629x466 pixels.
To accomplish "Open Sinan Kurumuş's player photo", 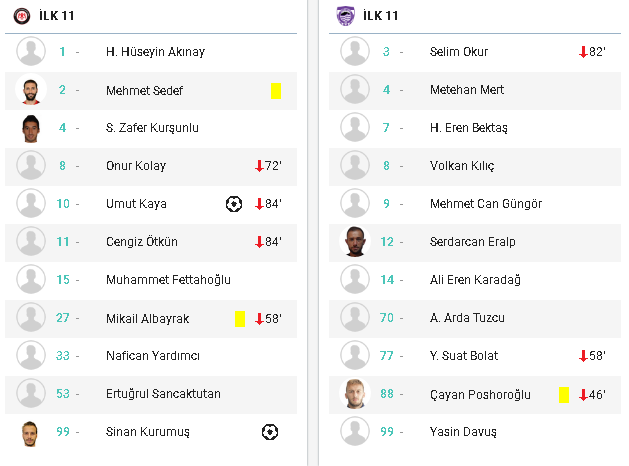I will click(30, 434).
